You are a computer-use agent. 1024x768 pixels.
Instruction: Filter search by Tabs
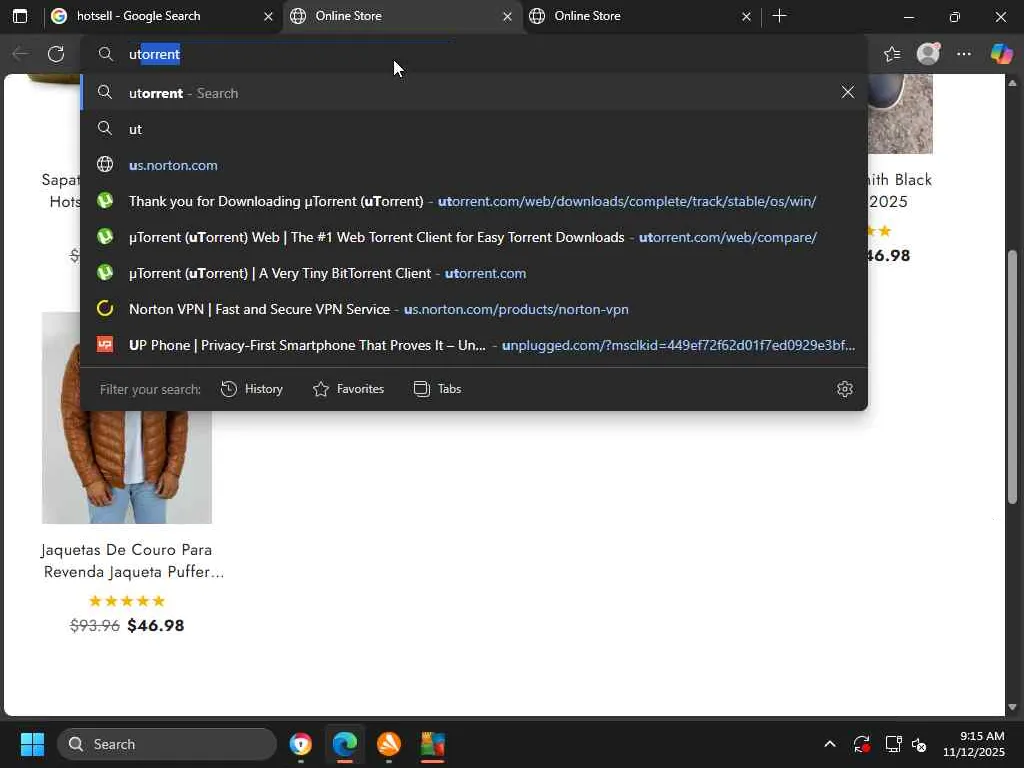click(x=438, y=389)
